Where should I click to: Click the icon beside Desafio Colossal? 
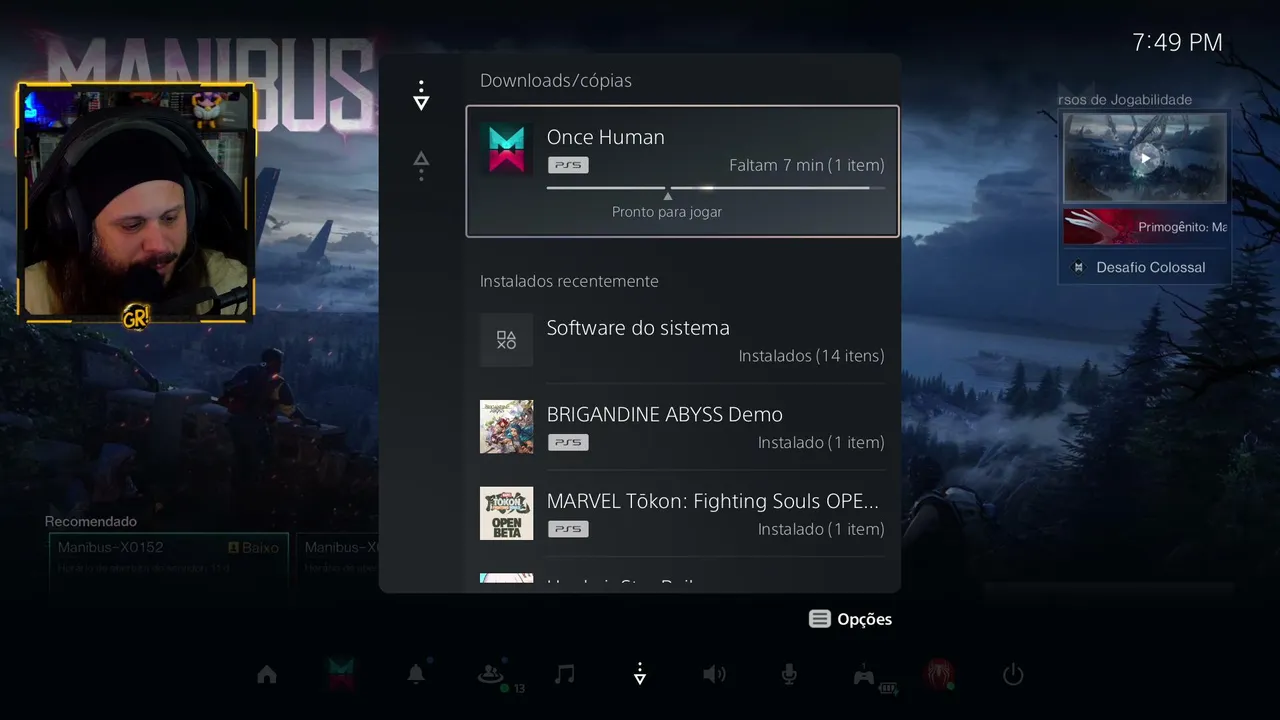1078,267
